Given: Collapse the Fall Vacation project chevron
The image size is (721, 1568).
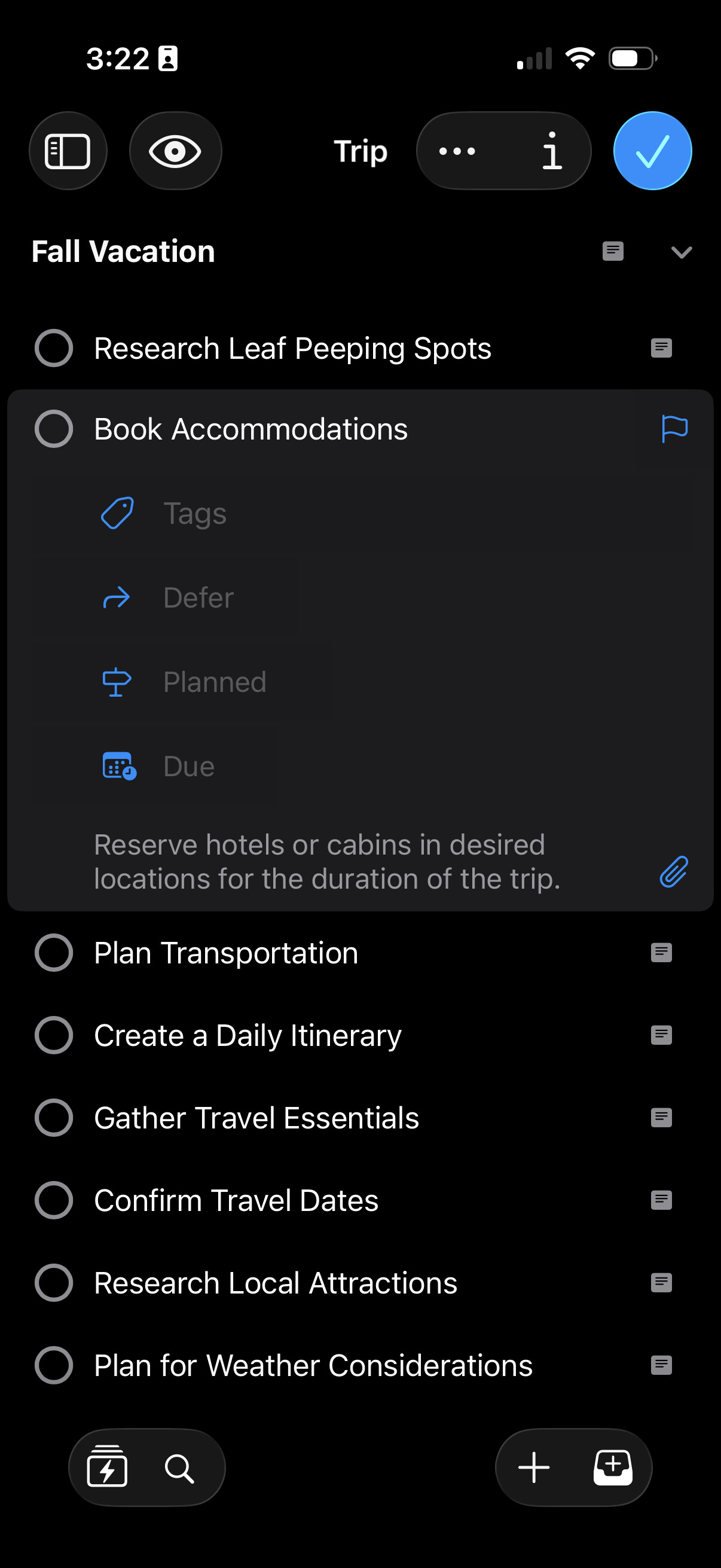Looking at the screenshot, I should pos(682,252).
